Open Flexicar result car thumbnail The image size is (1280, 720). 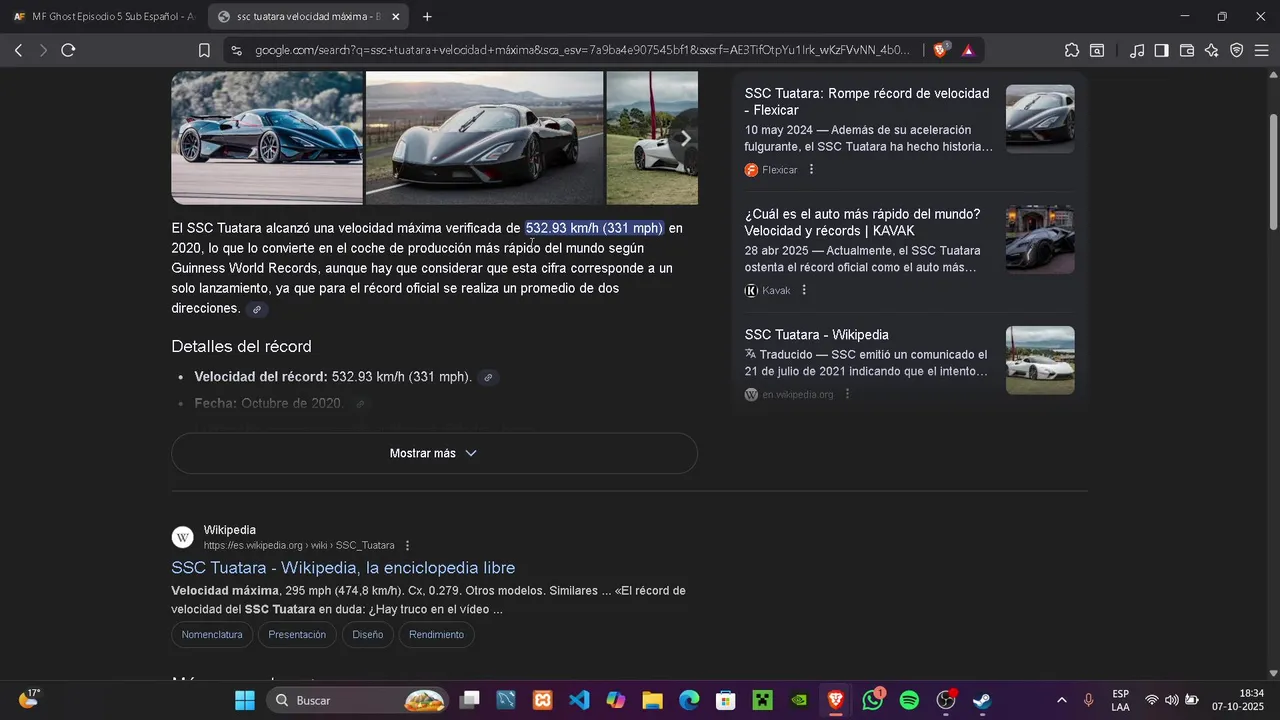(x=1040, y=119)
